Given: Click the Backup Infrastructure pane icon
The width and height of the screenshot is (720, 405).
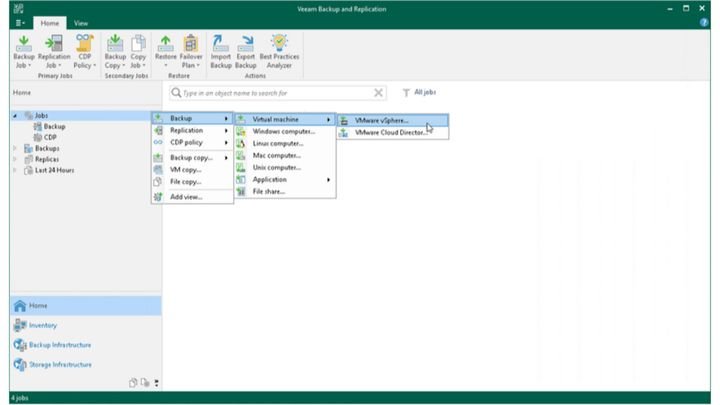Looking at the screenshot, I should point(20,345).
